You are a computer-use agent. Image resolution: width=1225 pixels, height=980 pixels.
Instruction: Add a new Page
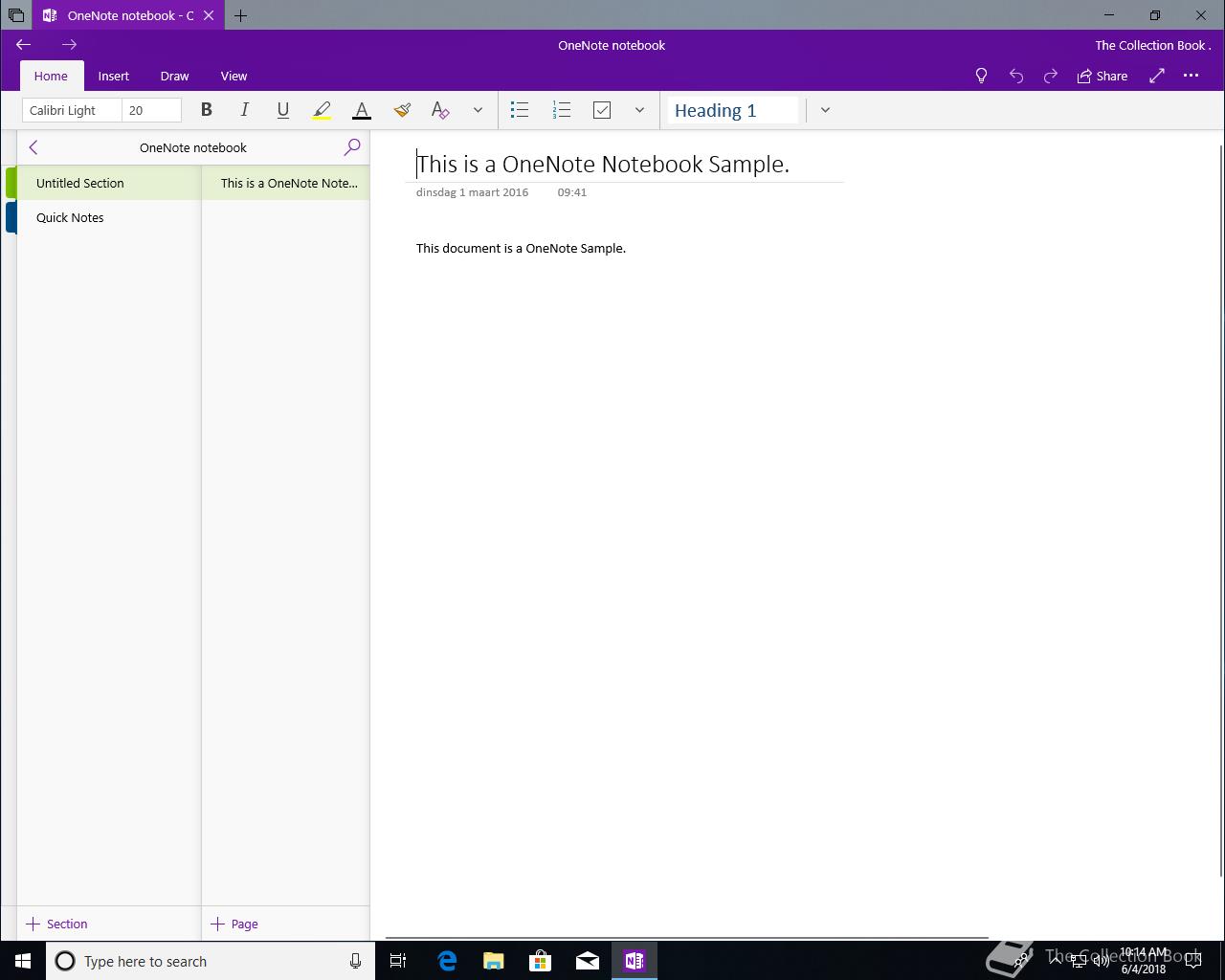tap(234, 924)
